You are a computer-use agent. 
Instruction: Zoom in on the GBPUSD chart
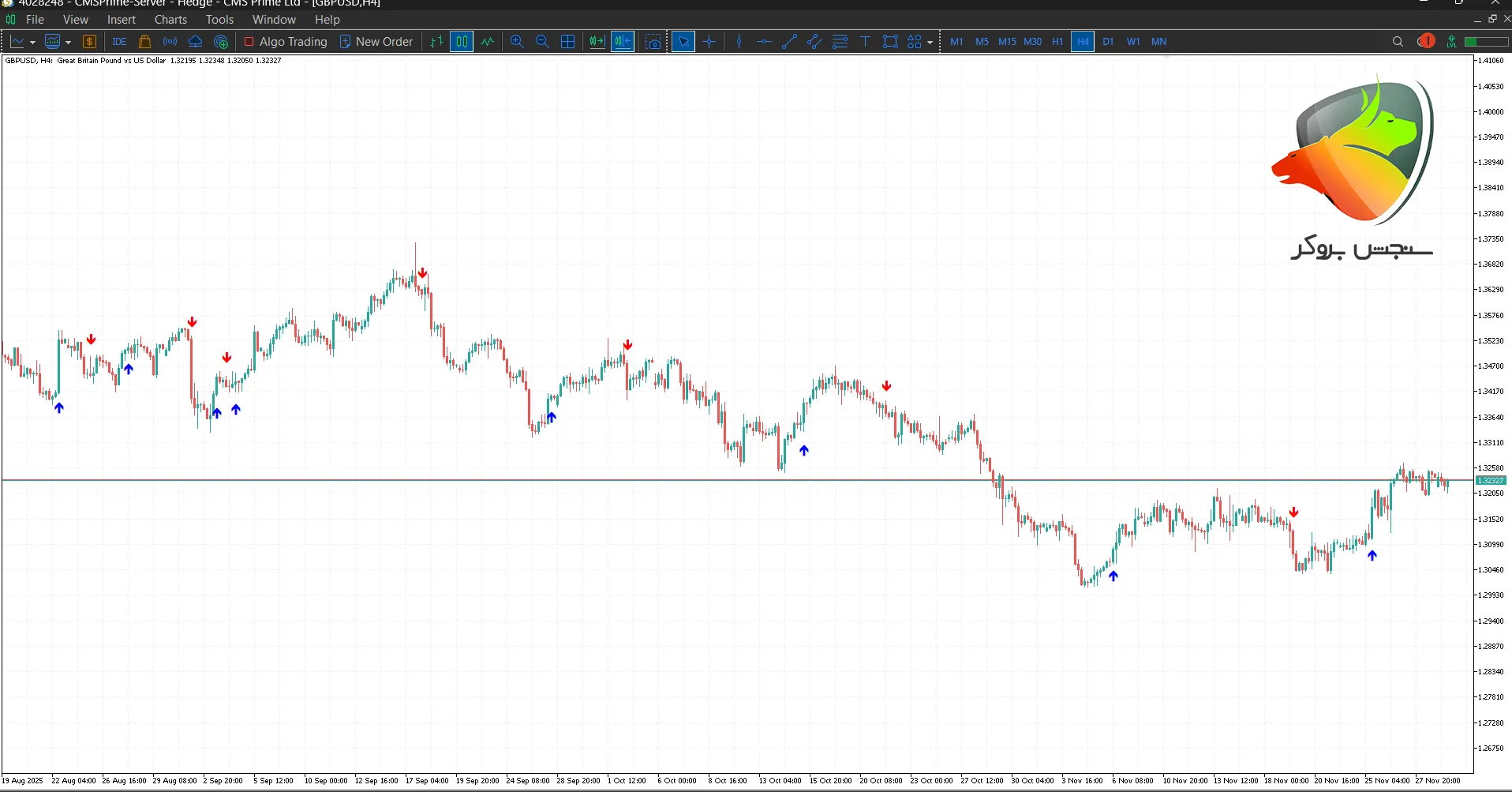(517, 42)
